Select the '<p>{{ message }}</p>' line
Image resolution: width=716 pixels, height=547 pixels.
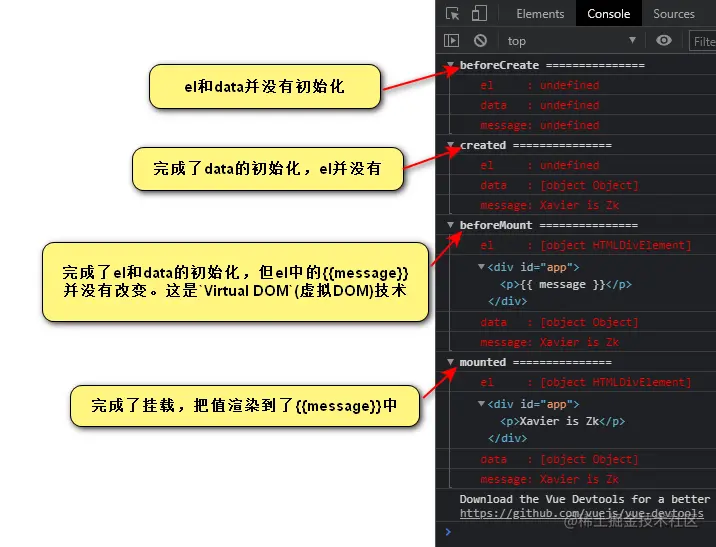point(566,284)
